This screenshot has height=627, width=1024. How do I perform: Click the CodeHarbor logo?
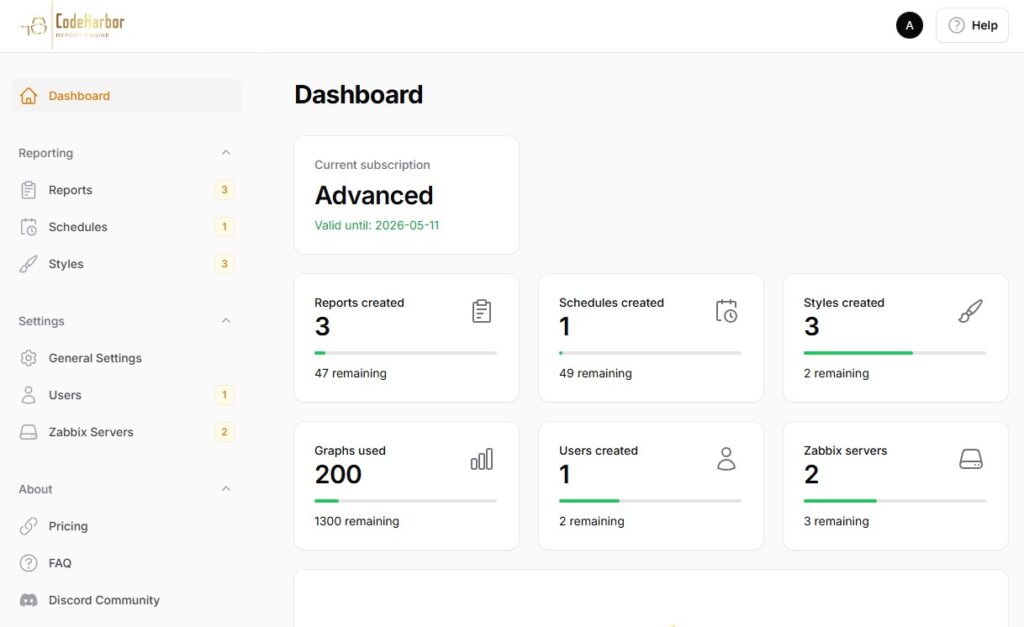point(72,25)
